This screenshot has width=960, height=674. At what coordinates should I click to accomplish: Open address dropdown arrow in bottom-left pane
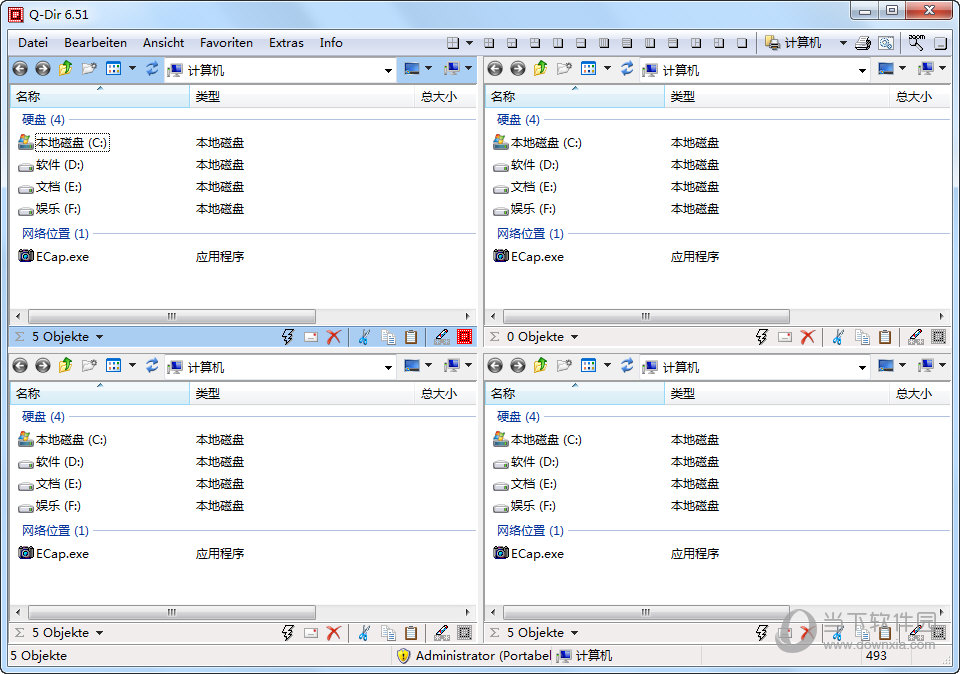[388, 367]
